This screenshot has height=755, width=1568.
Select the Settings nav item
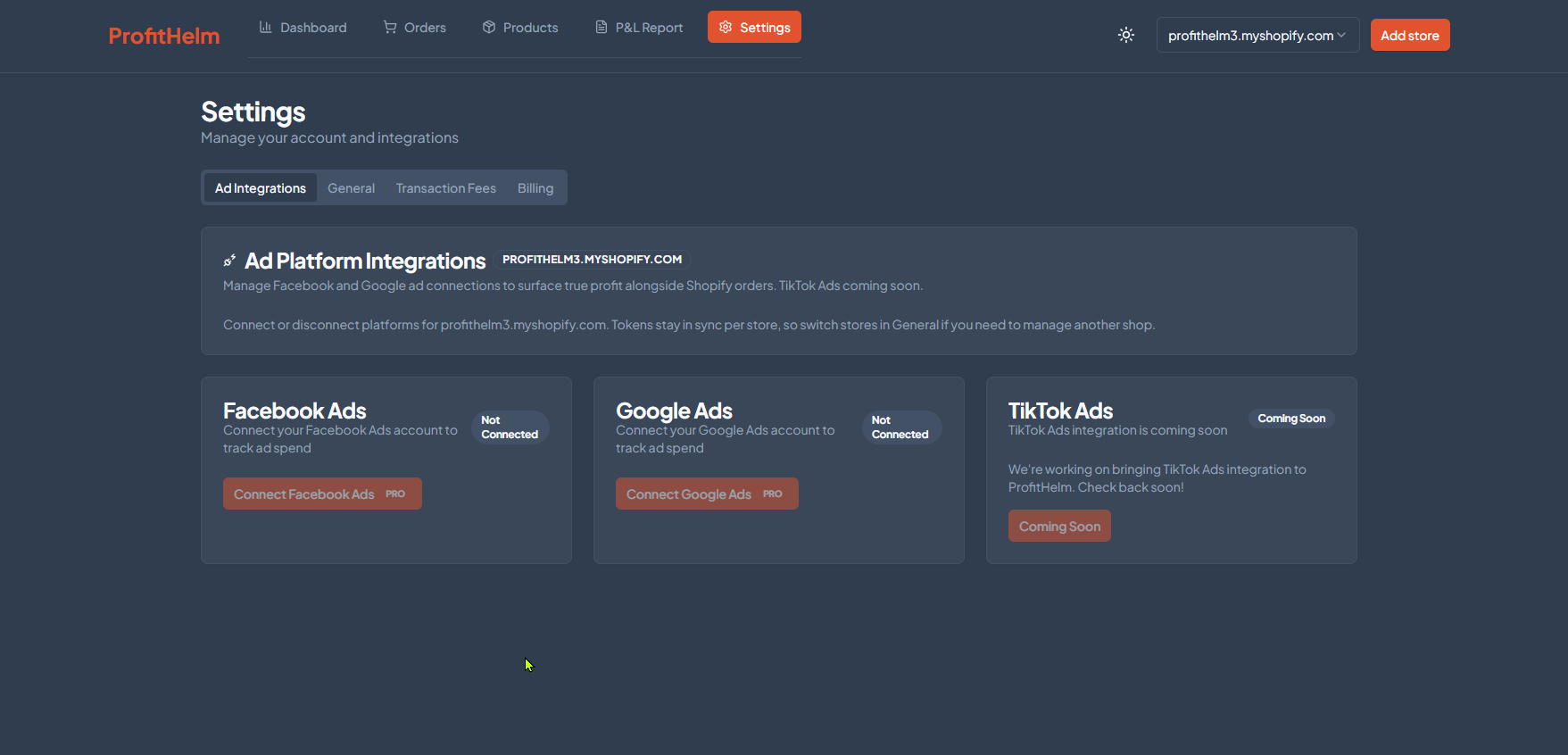(x=754, y=27)
